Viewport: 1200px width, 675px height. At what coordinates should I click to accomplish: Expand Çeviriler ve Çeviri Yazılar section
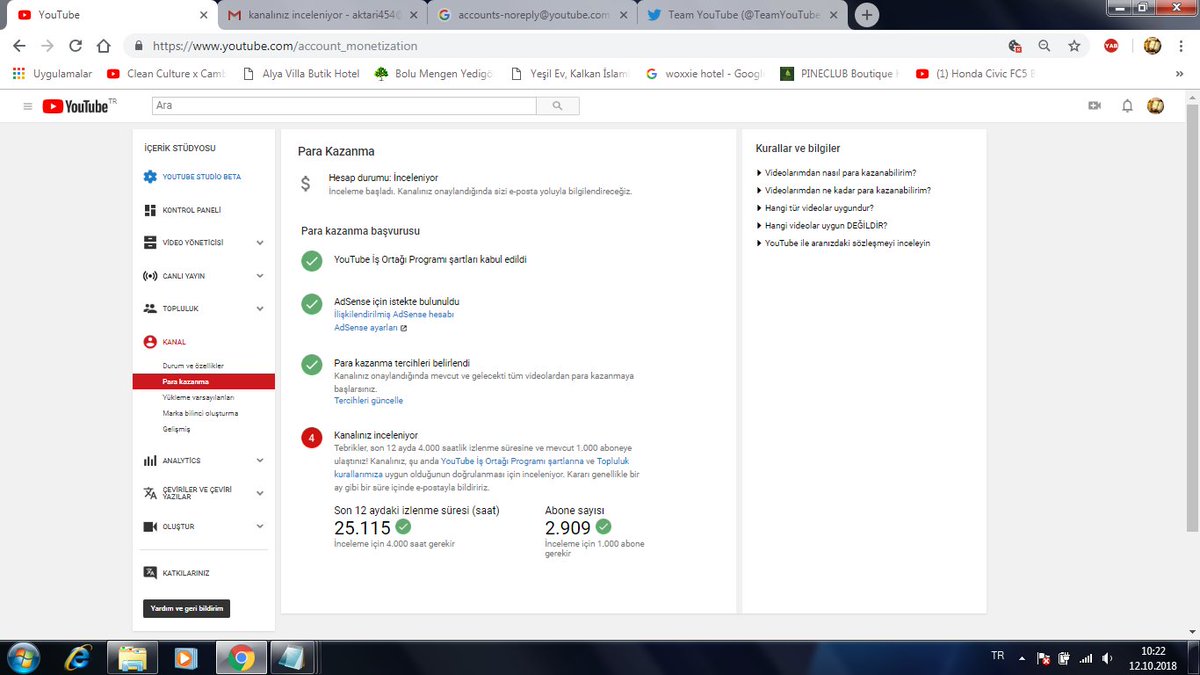pyautogui.click(x=260, y=493)
